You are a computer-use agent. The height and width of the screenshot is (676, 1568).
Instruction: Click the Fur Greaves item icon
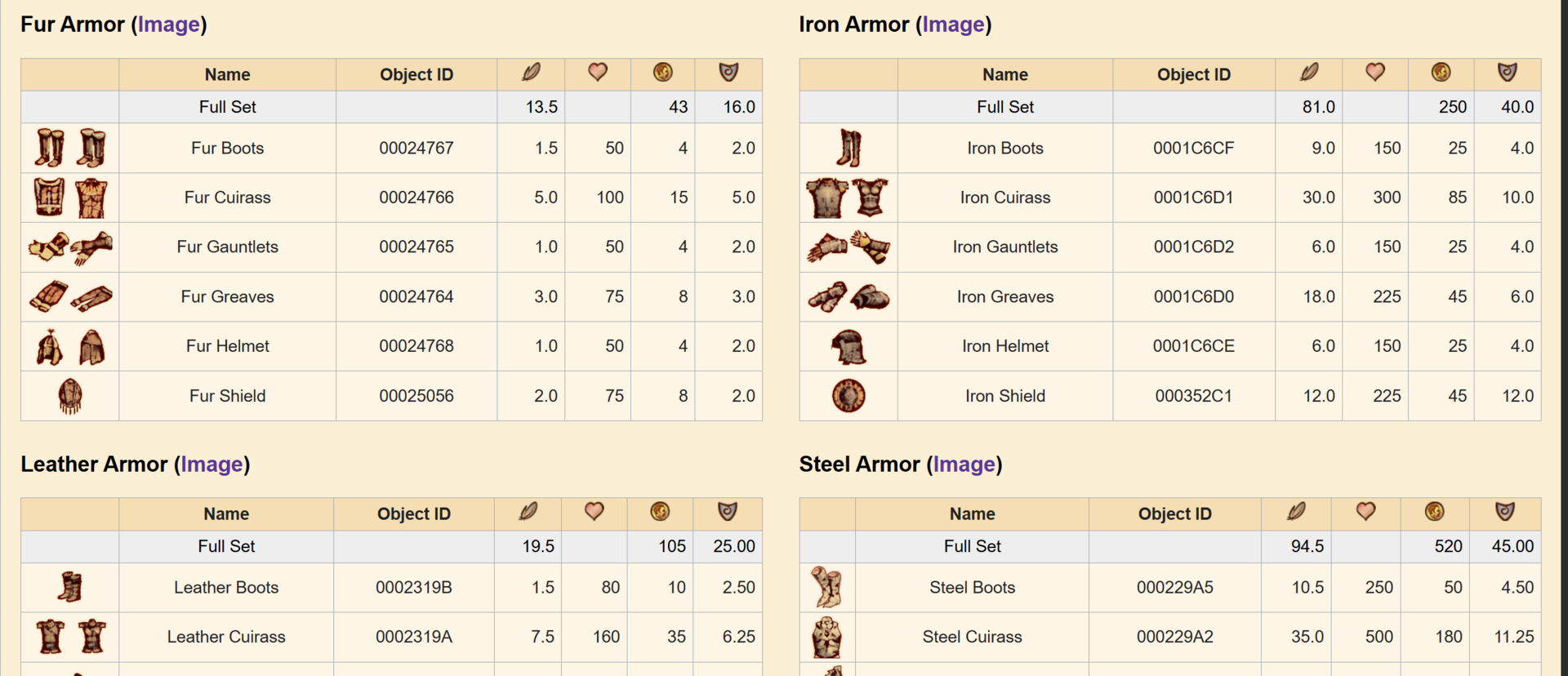[x=70, y=296]
